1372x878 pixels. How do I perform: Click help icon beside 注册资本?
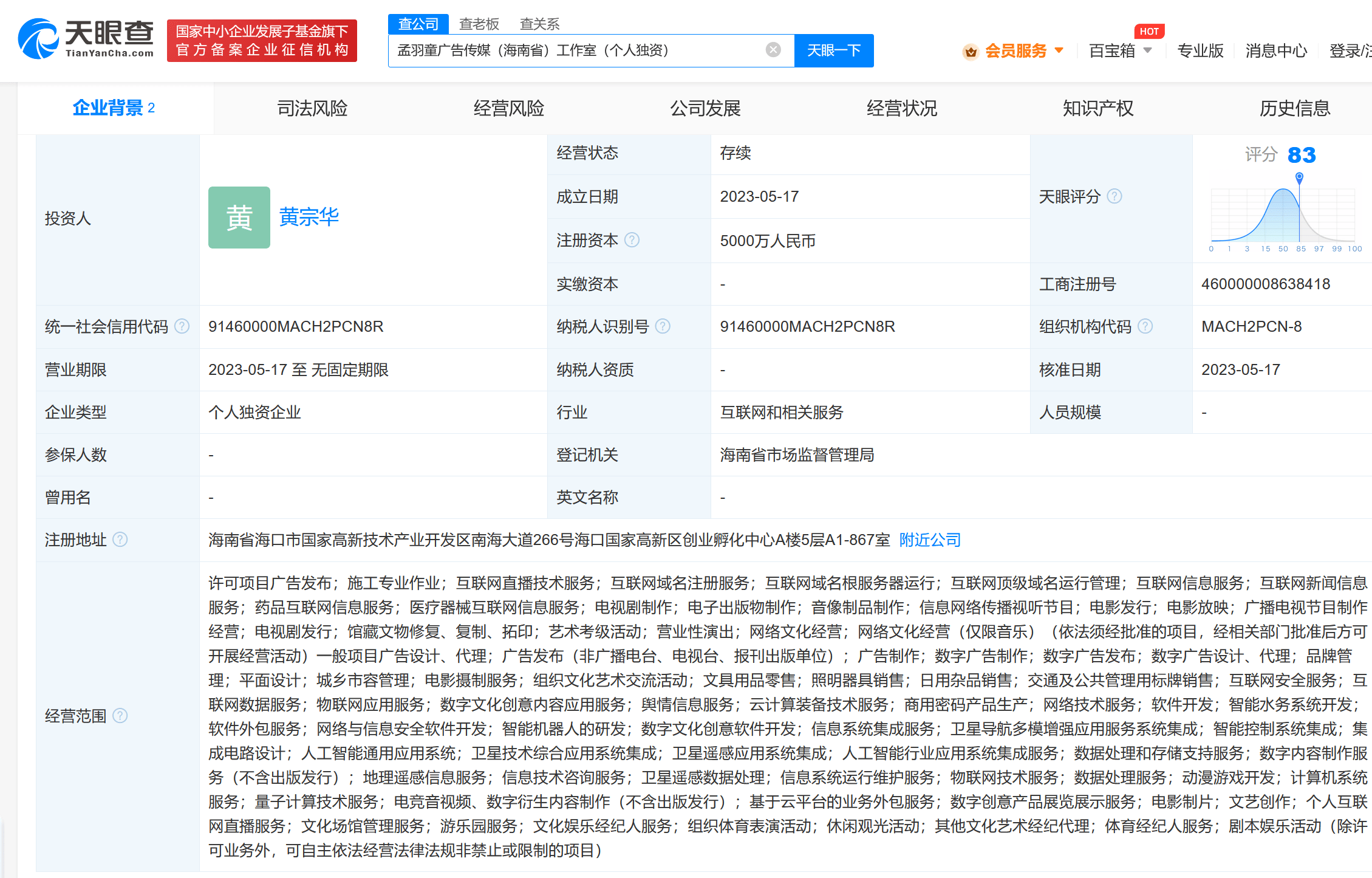click(632, 240)
